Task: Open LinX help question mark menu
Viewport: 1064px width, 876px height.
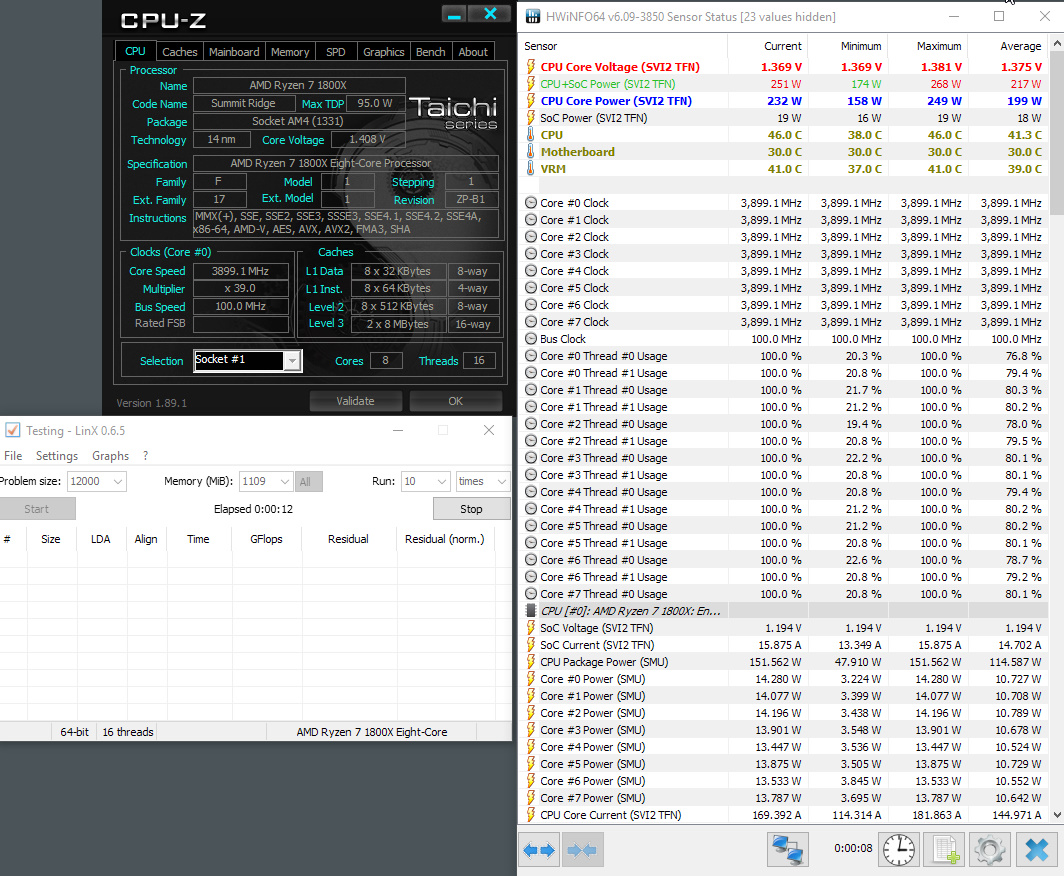Action: (x=145, y=455)
